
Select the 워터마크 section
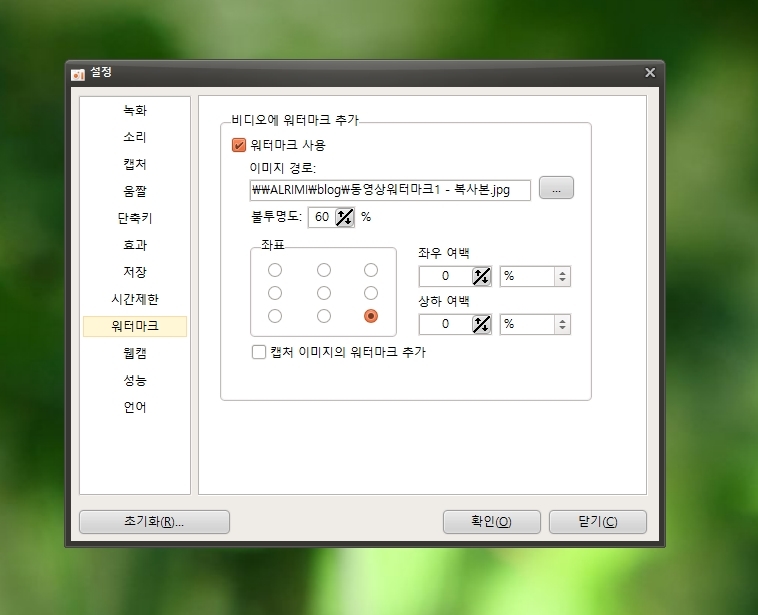pyautogui.click(x=135, y=326)
